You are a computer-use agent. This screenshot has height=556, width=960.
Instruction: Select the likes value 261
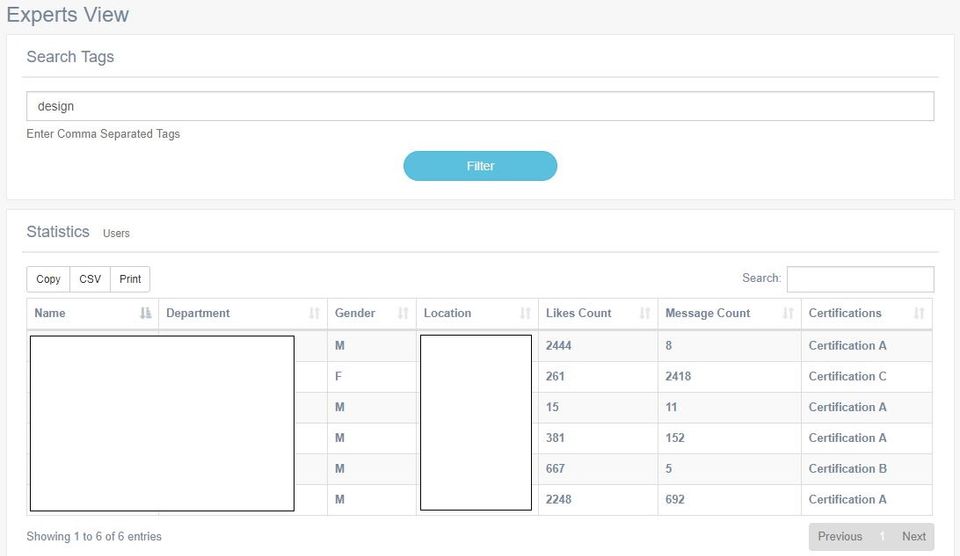tap(555, 376)
